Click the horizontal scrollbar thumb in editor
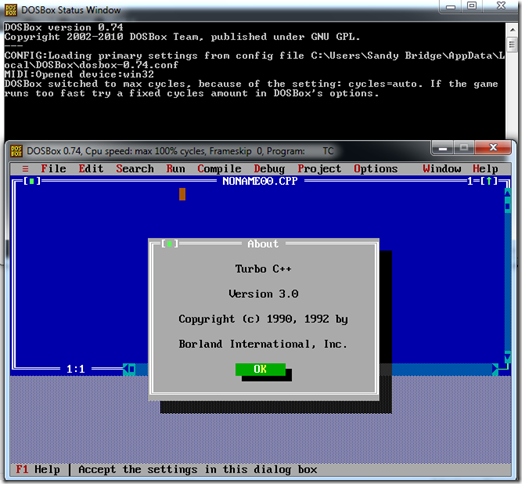The image size is (522, 484). point(132,369)
